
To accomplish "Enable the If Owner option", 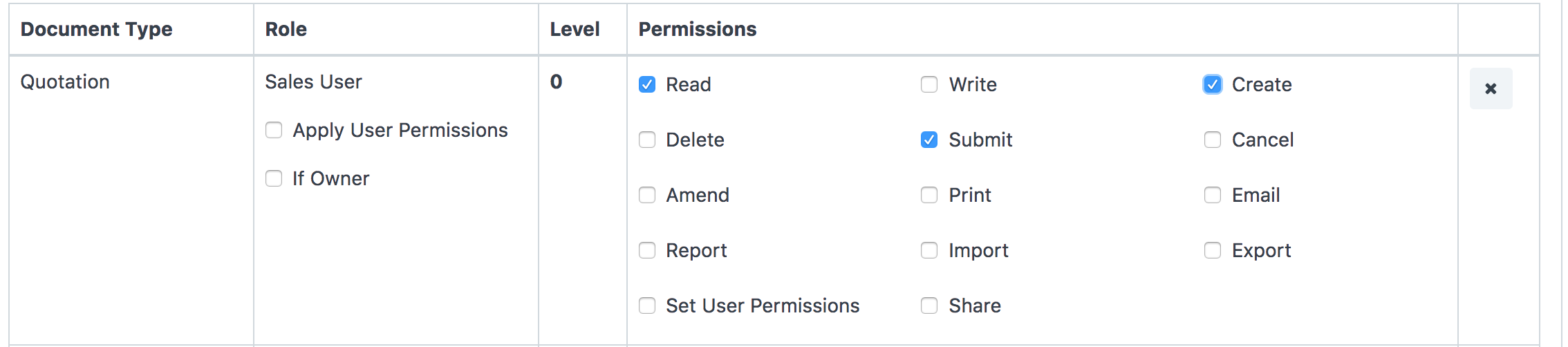I will pos(274,178).
